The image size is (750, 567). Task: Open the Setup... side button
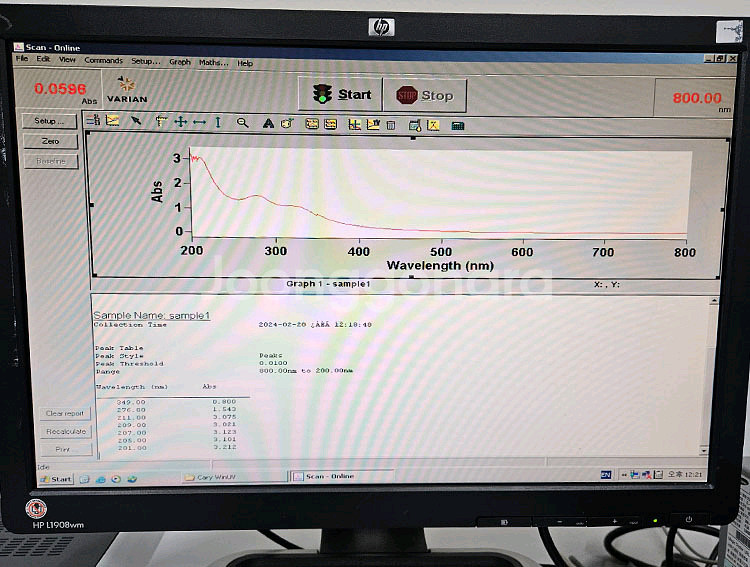(49, 121)
